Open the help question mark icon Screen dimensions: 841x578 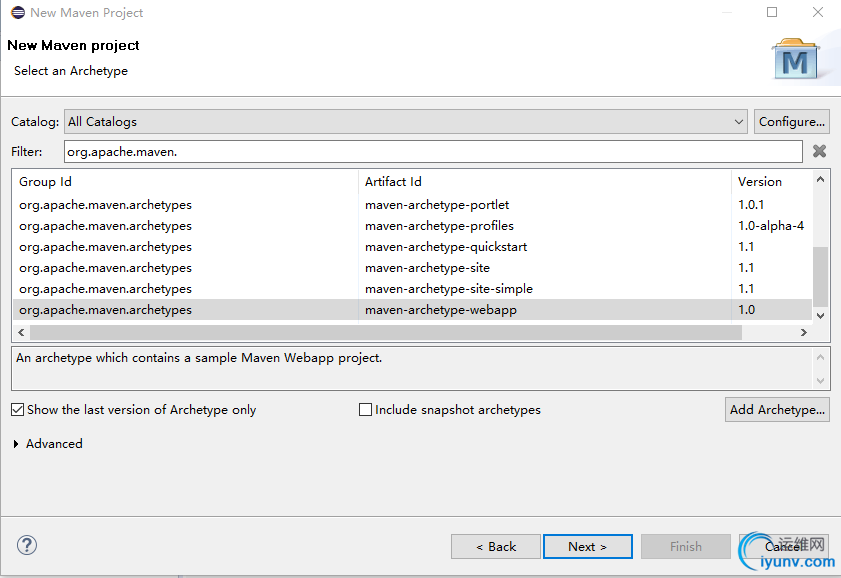point(27,545)
